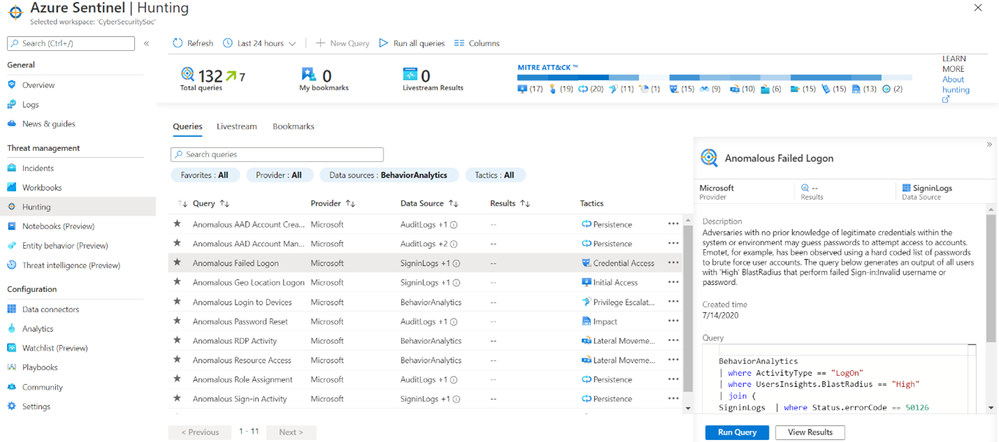Viewport: 999px width, 442px height.
Task: Sort by the Query column header
Action: (x=211, y=203)
